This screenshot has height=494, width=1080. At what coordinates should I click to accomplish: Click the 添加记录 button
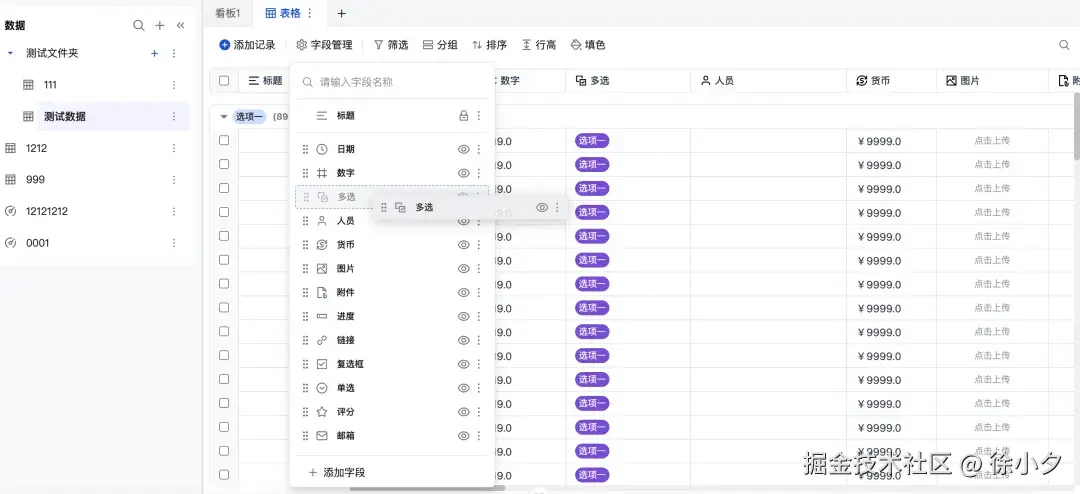pyautogui.click(x=246, y=45)
